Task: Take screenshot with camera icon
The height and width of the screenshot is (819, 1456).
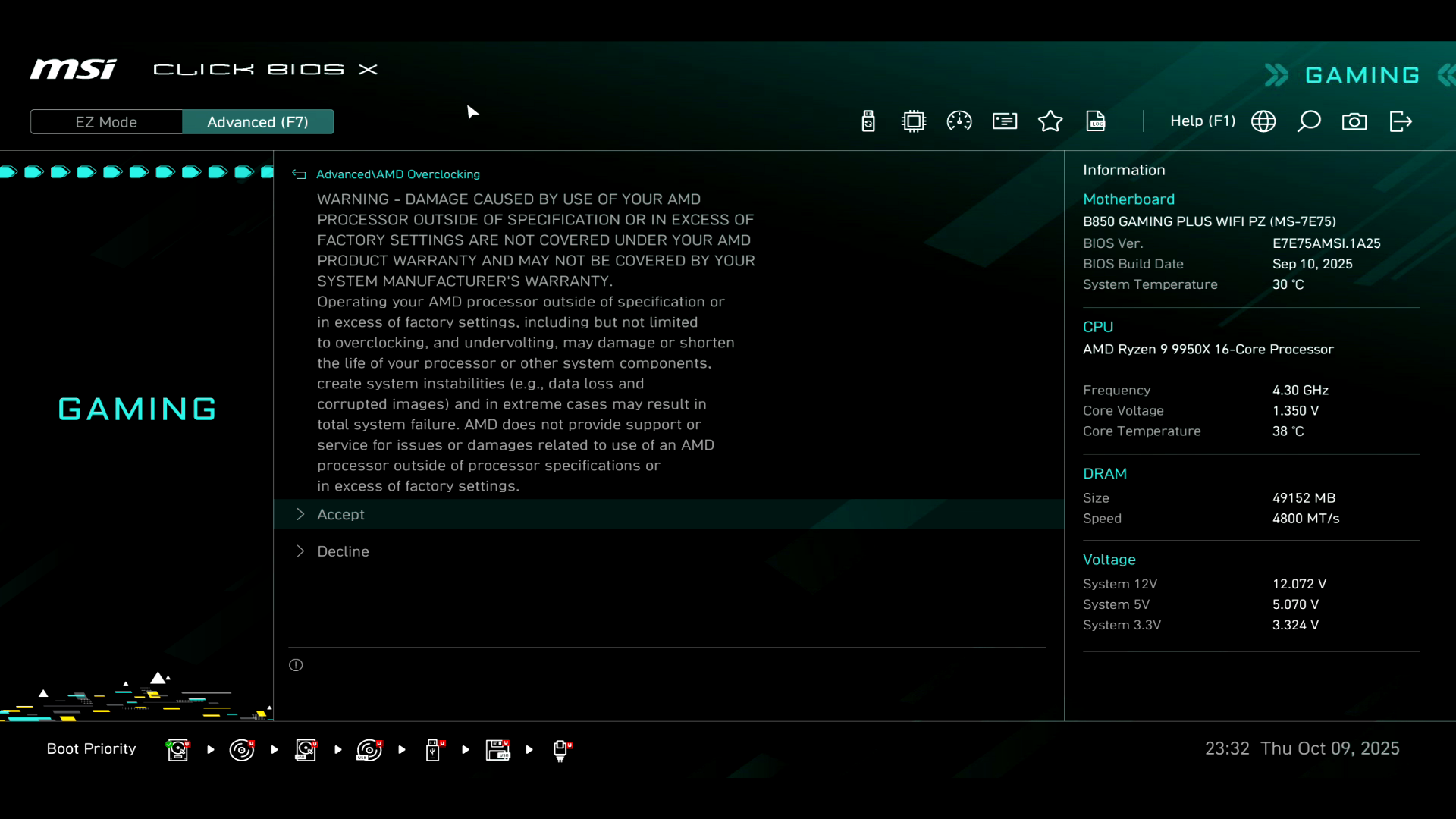Action: [1354, 121]
